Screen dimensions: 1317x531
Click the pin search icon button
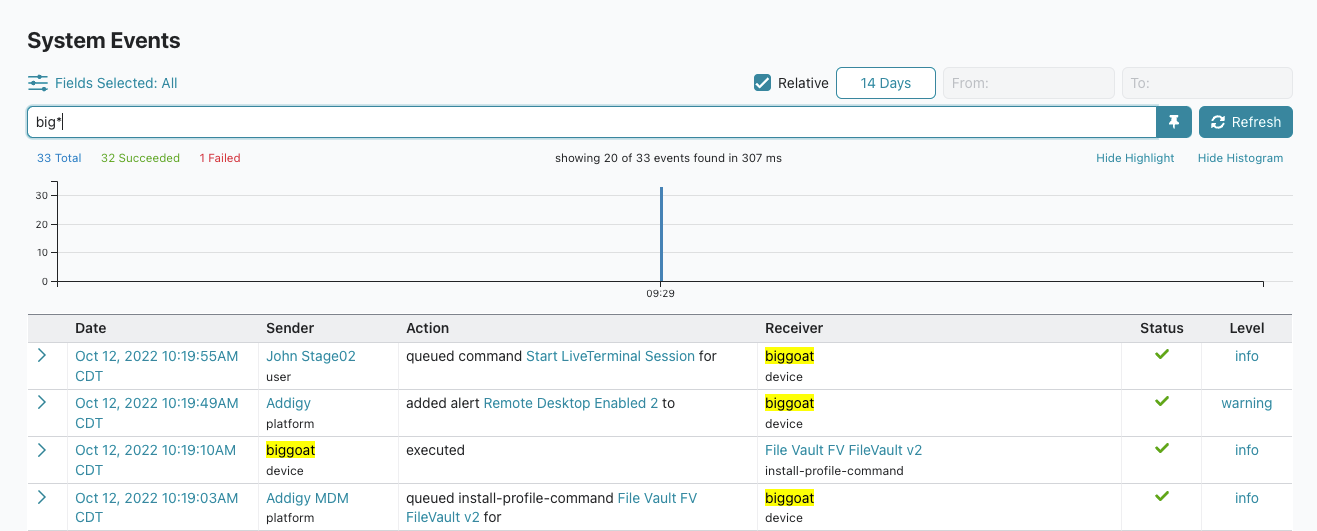pos(1174,122)
